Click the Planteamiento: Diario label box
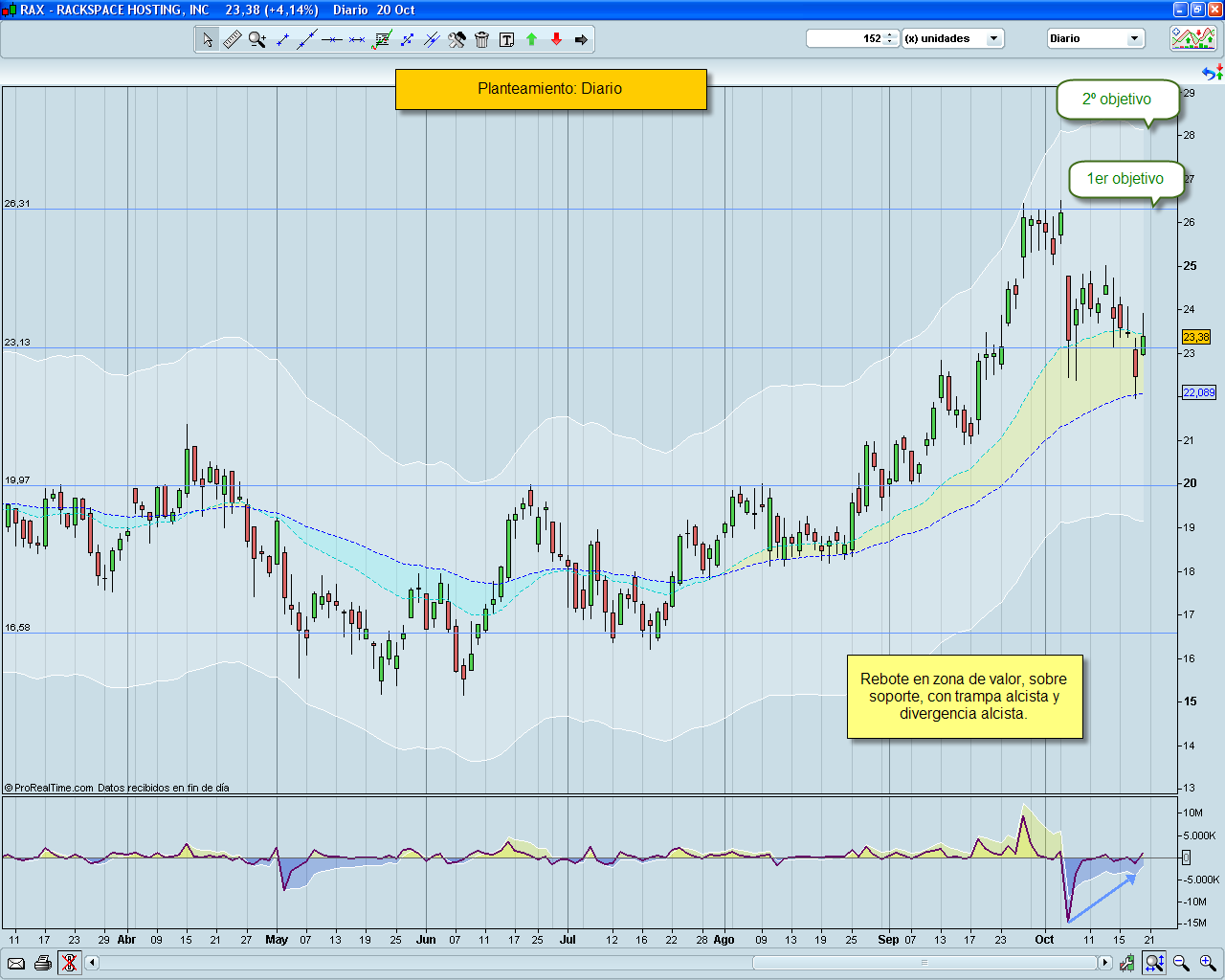This screenshot has width=1225, height=980. click(x=550, y=89)
